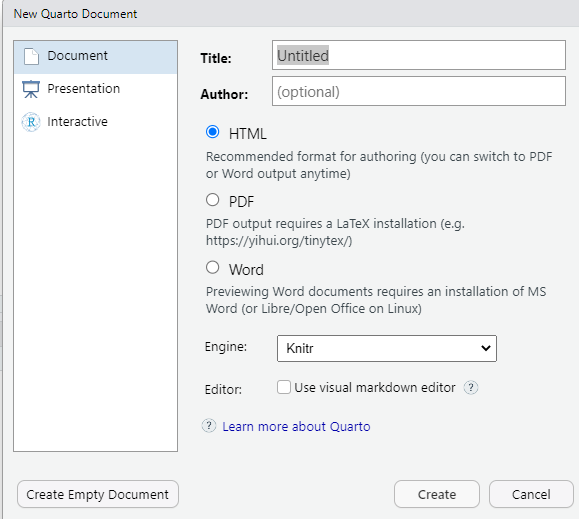Focus the Title input field
The width and height of the screenshot is (579, 519).
tap(419, 55)
